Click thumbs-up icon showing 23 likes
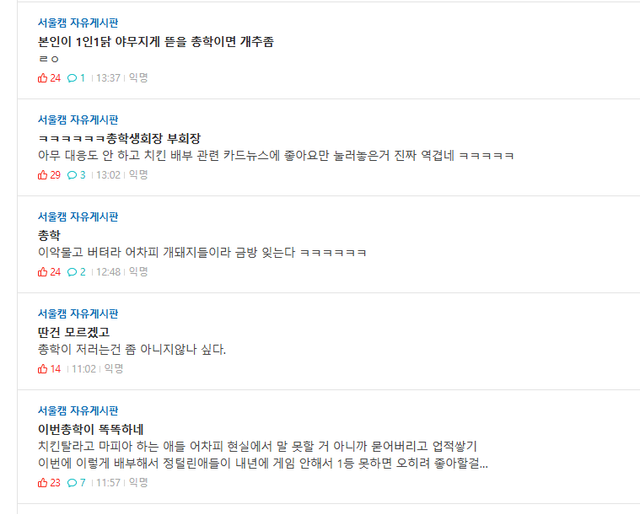The height and width of the screenshot is (514, 640). [x=43, y=483]
